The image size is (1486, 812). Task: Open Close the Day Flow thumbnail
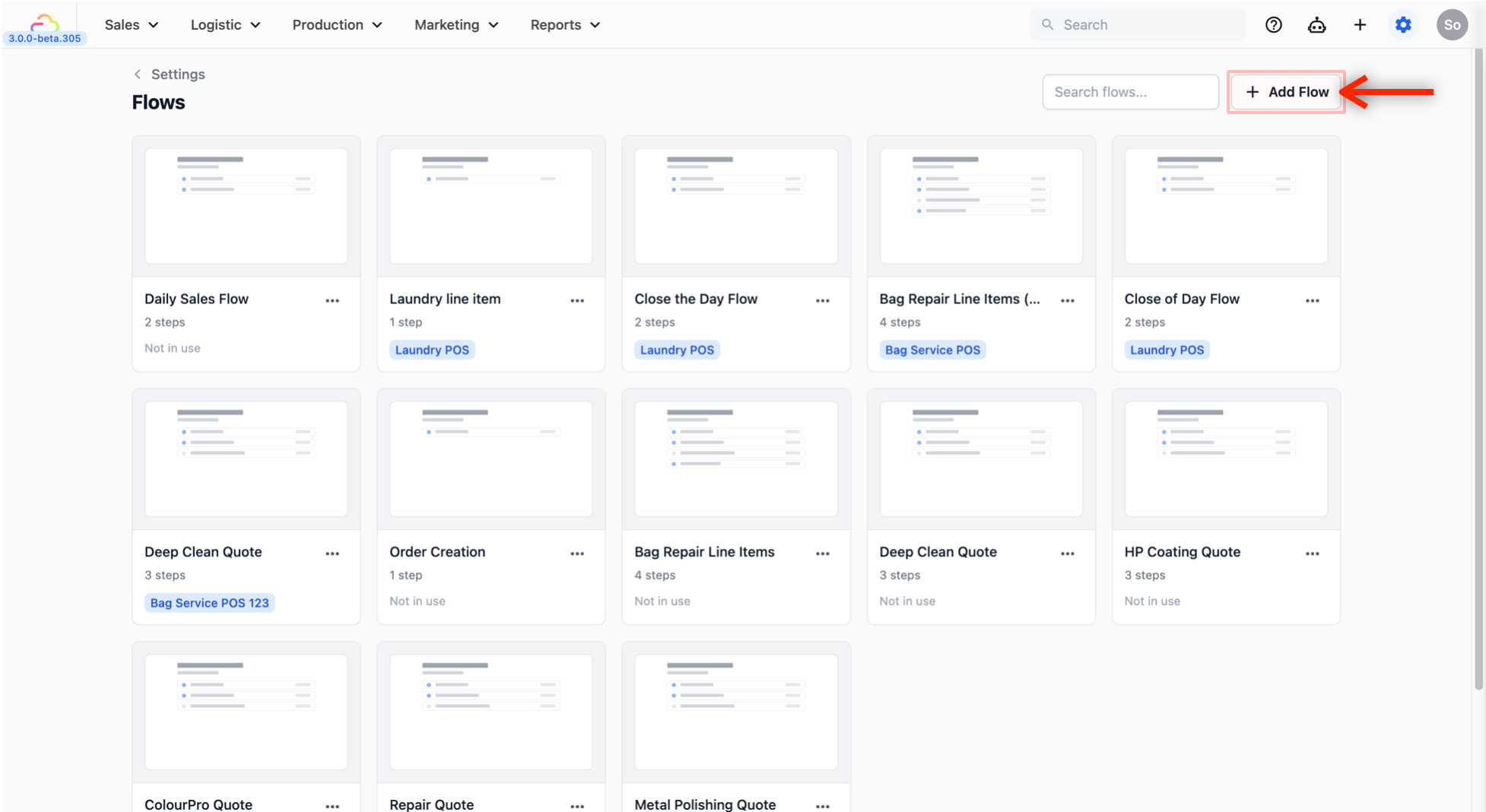click(736, 206)
